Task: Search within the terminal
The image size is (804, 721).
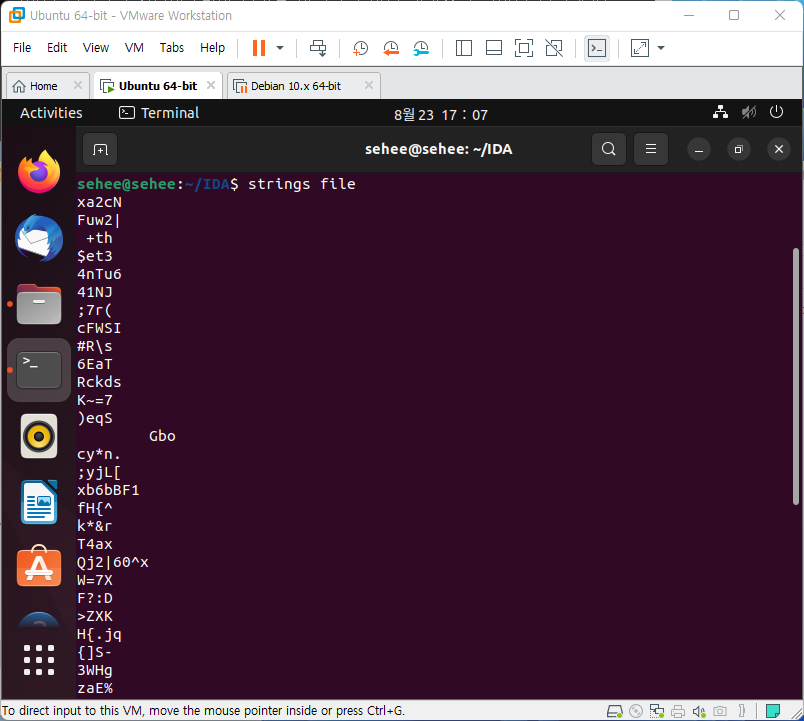Action: (609, 149)
